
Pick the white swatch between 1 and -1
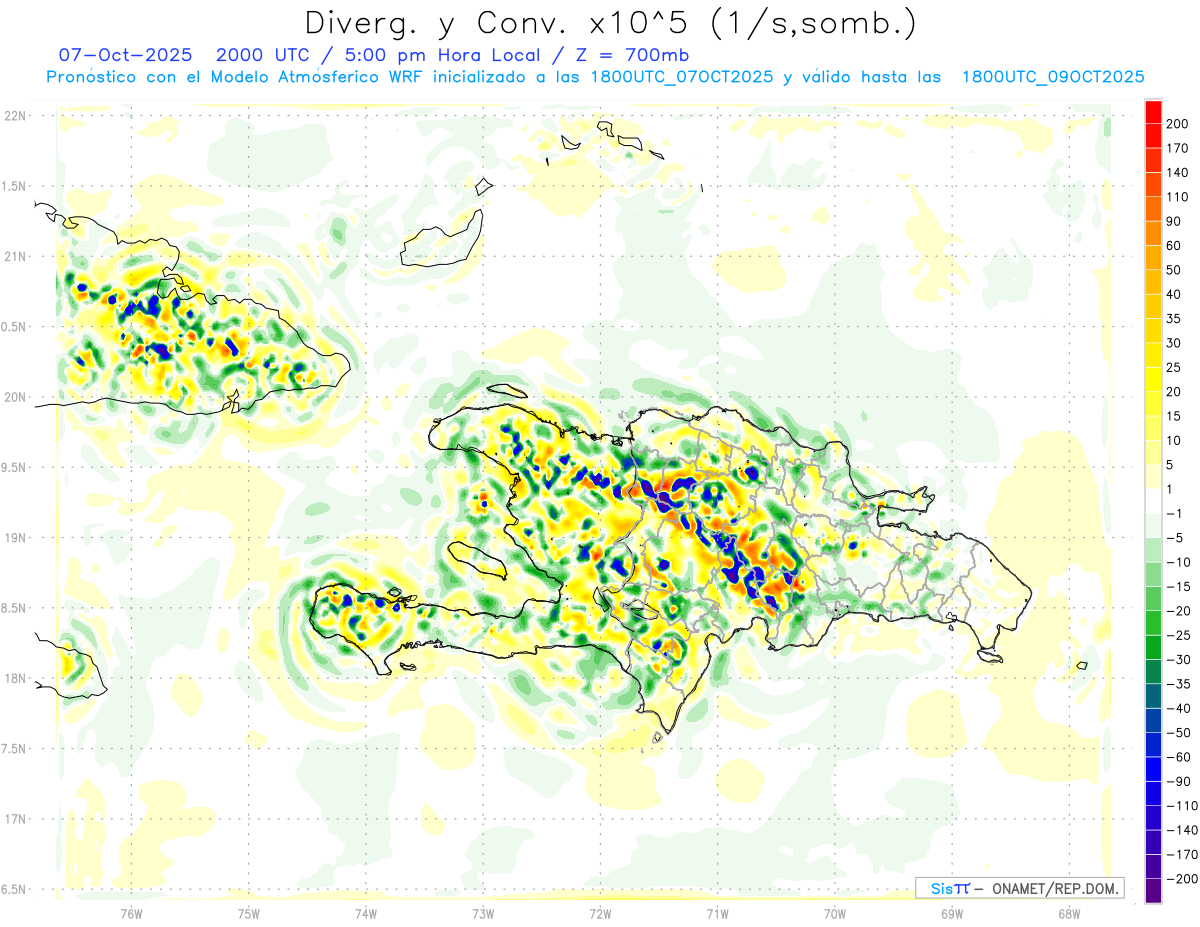pyautogui.click(x=1153, y=501)
